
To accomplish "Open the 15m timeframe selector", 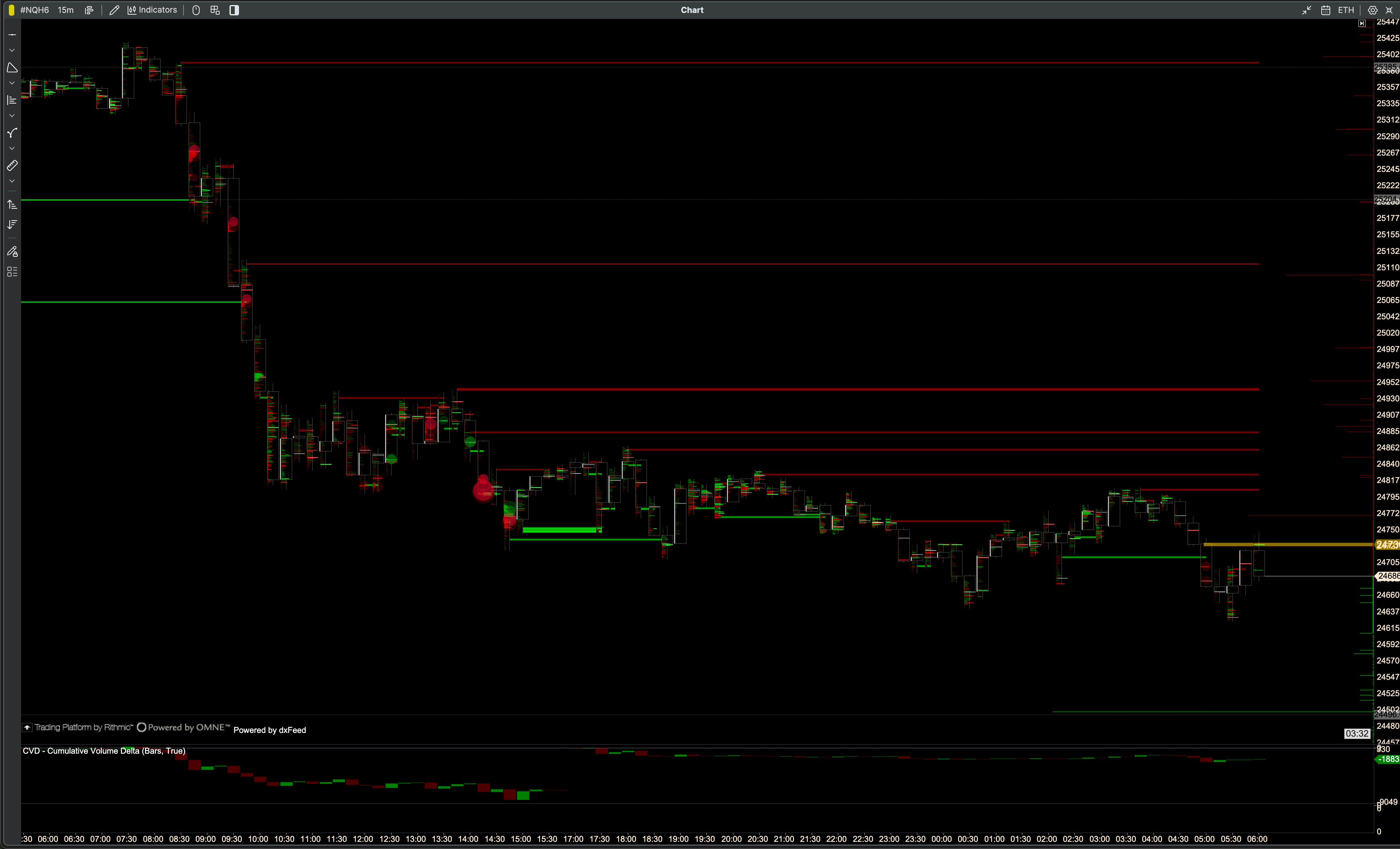I will [65, 10].
